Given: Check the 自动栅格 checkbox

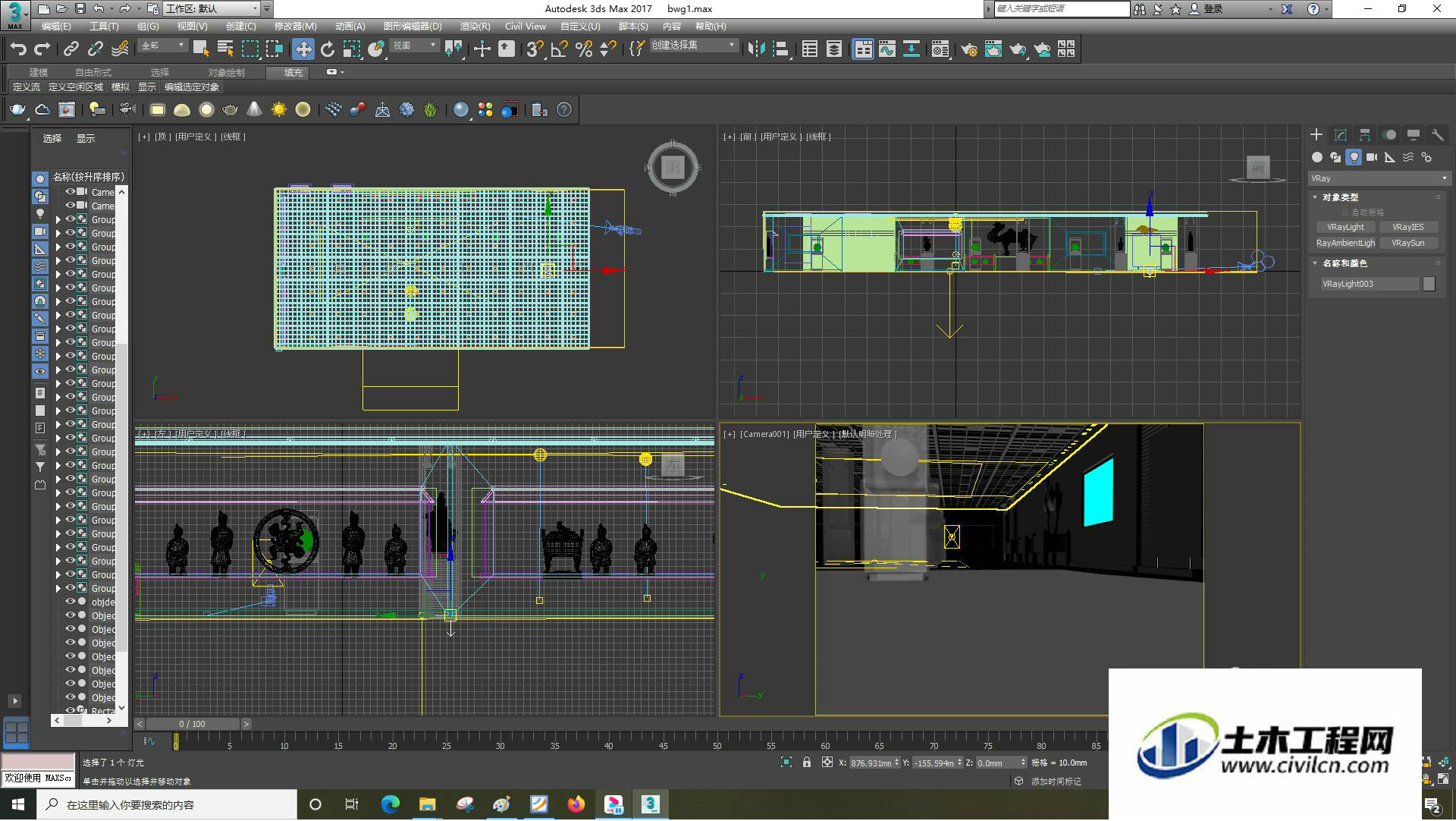Looking at the screenshot, I should coord(1345,213).
